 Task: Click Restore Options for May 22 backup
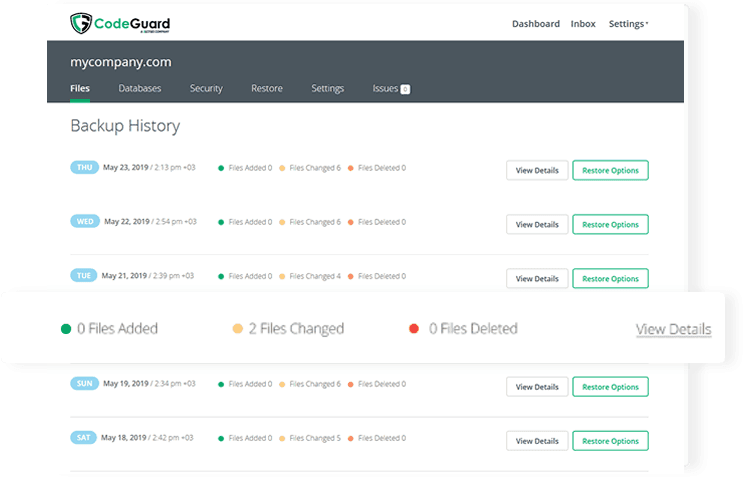(610, 224)
